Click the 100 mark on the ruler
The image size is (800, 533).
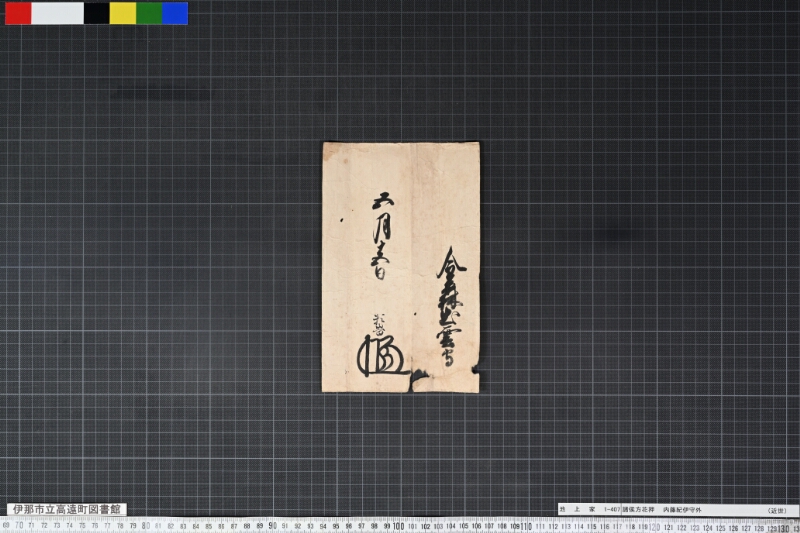pos(398,525)
